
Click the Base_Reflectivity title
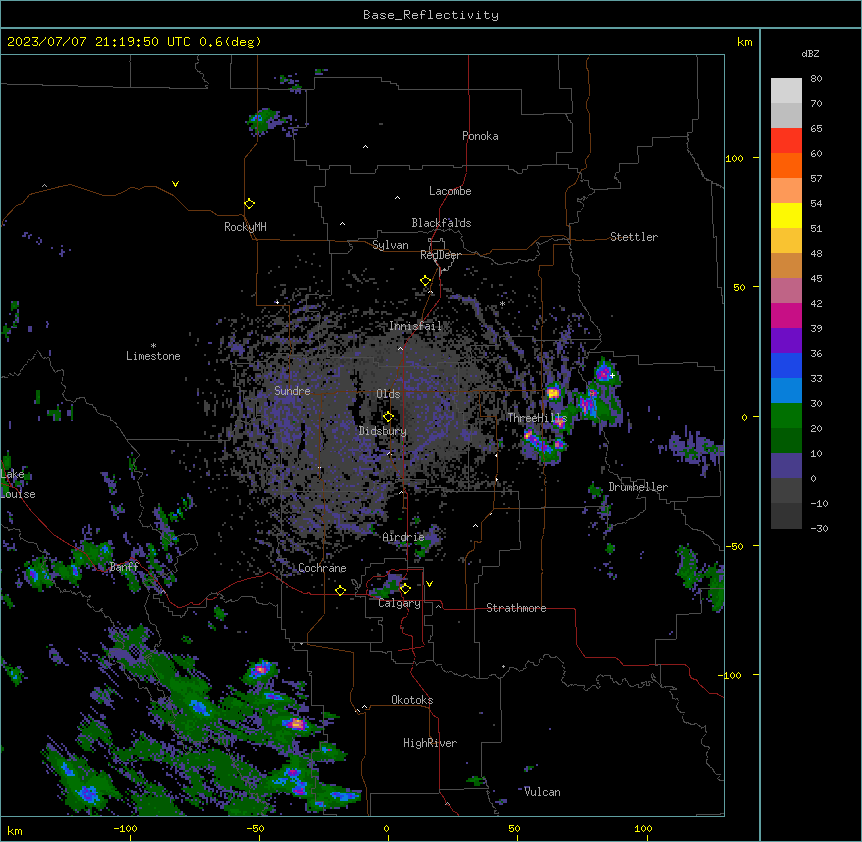431,15
